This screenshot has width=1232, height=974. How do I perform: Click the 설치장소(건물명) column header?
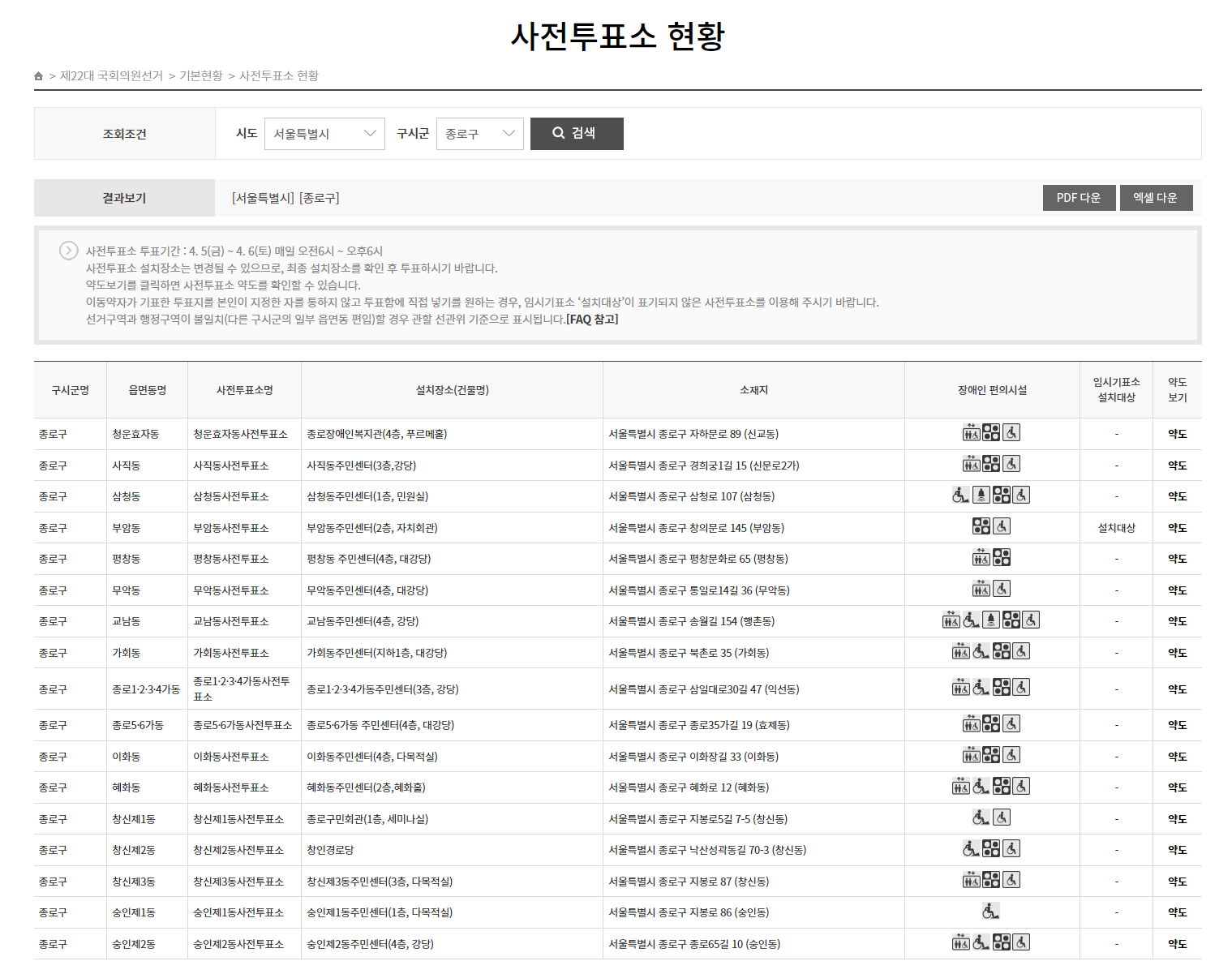(x=452, y=390)
